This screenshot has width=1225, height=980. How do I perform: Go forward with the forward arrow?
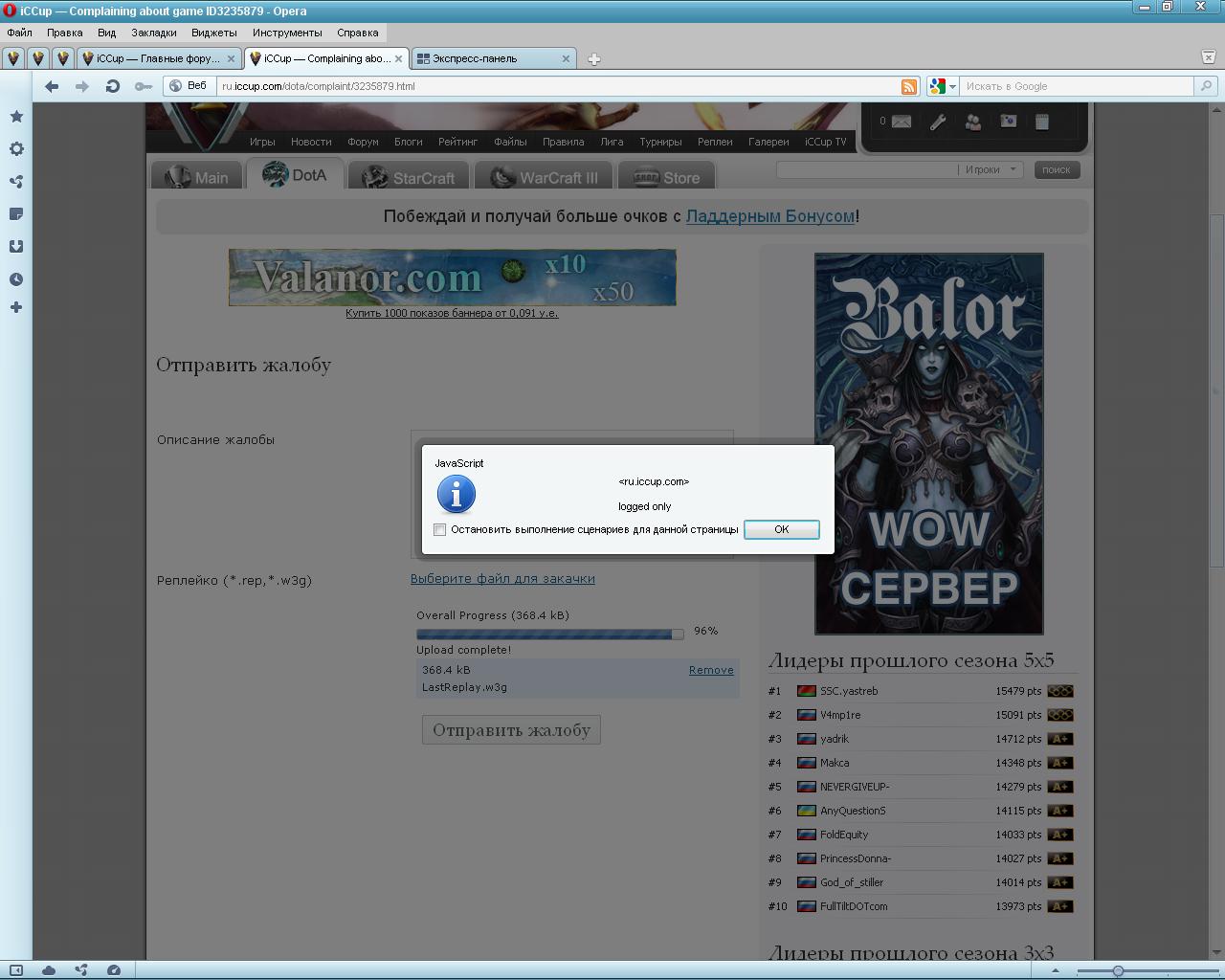coord(82,86)
